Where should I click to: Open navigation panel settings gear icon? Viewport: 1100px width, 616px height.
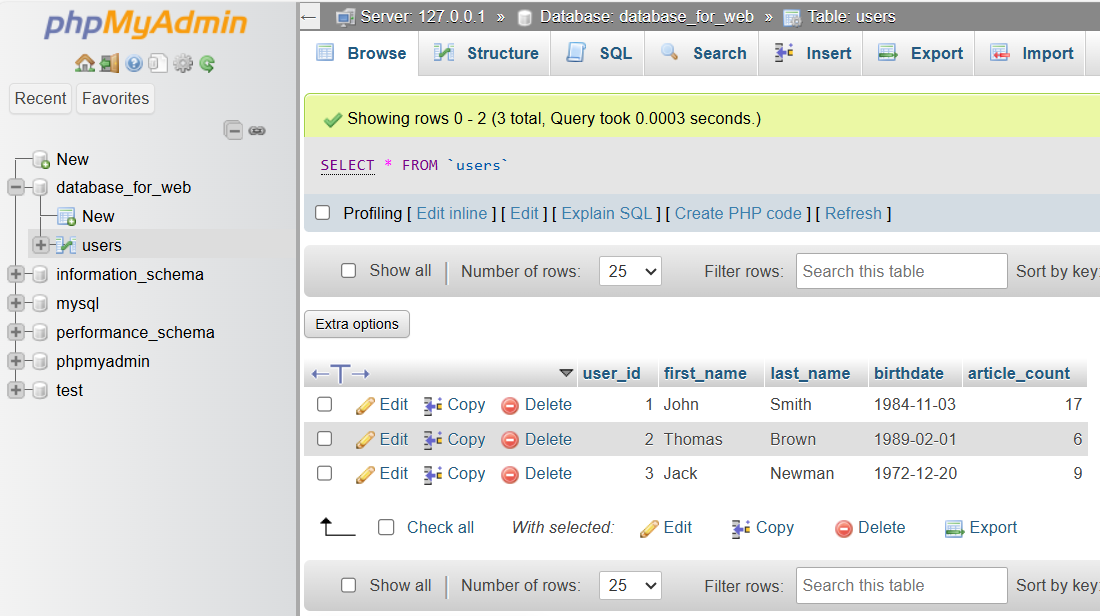(183, 63)
